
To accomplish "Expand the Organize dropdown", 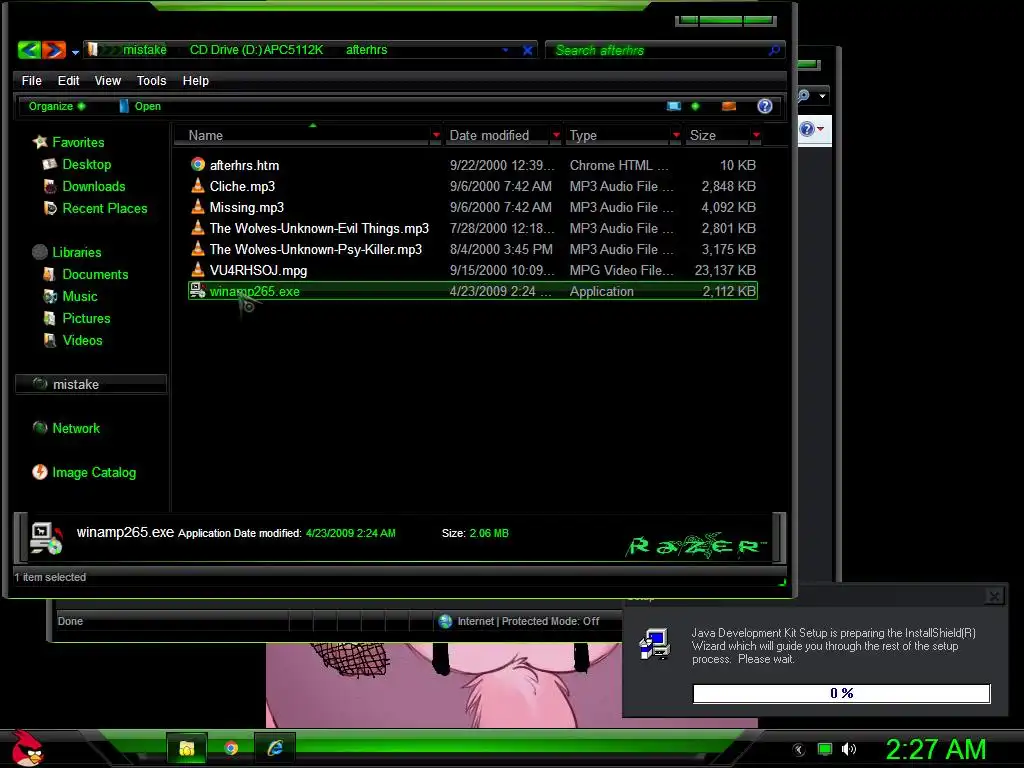I will point(57,106).
